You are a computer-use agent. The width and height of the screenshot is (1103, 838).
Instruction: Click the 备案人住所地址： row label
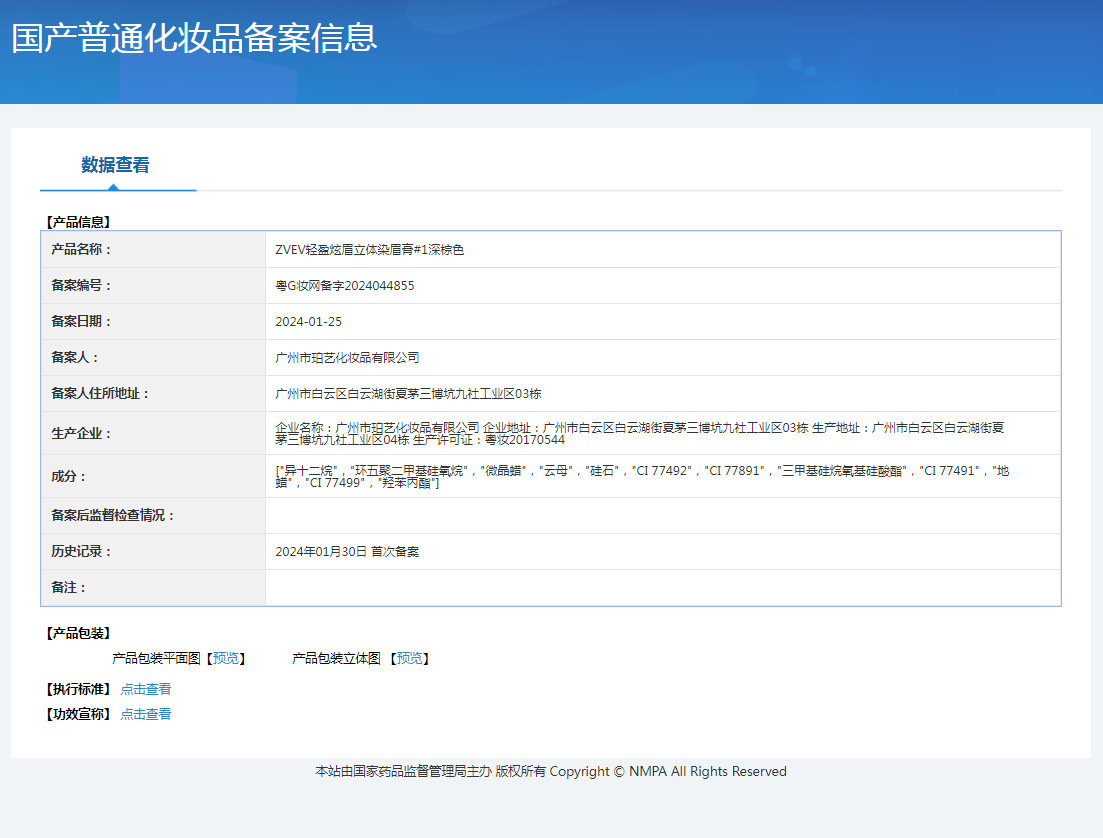100,393
